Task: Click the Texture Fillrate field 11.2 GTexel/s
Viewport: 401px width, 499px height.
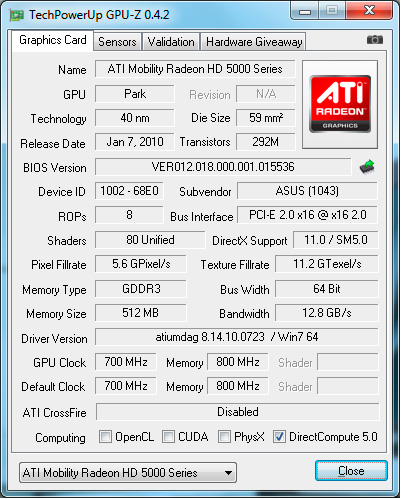Action: (327, 264)
